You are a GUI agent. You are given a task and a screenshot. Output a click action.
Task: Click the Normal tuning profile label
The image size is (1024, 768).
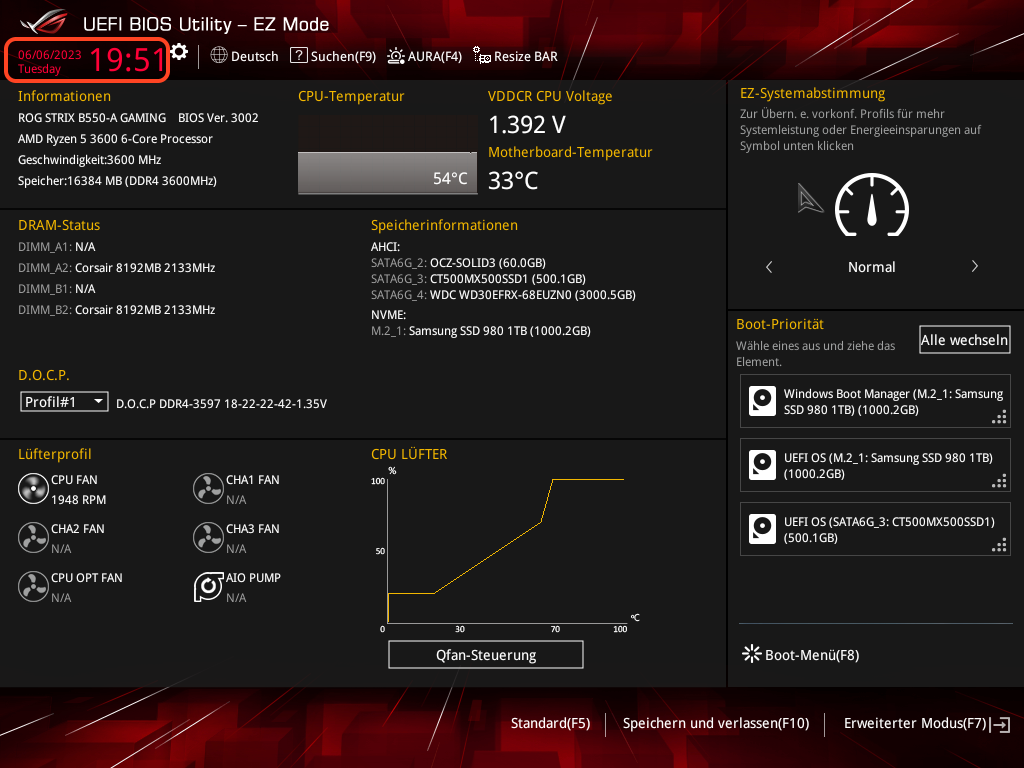871,266
